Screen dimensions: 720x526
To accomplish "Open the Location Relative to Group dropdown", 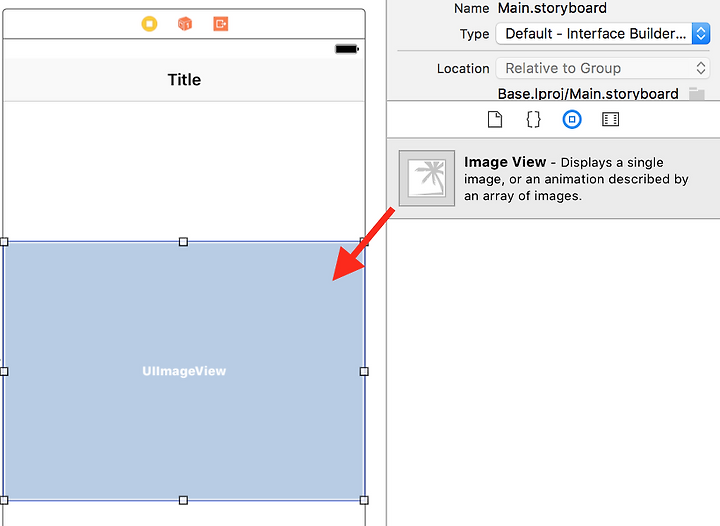I will (602, 68).
